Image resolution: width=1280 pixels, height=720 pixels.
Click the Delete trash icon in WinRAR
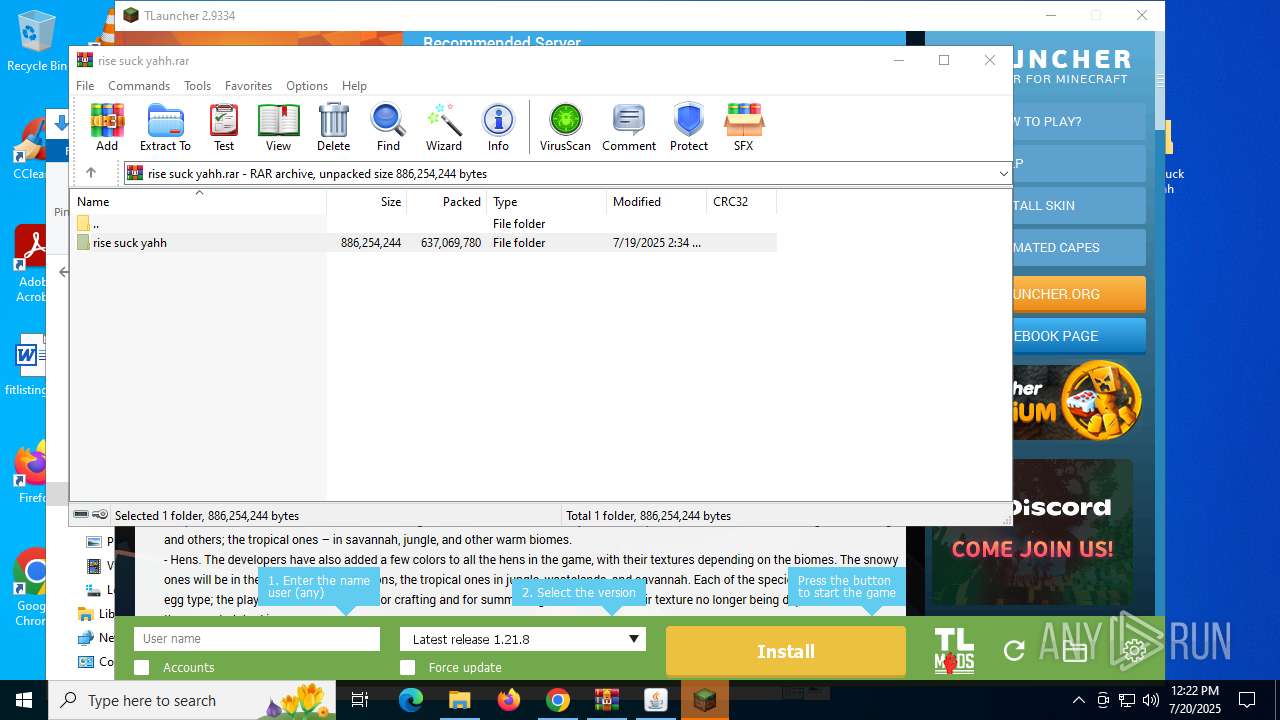(x=333, y=127)
